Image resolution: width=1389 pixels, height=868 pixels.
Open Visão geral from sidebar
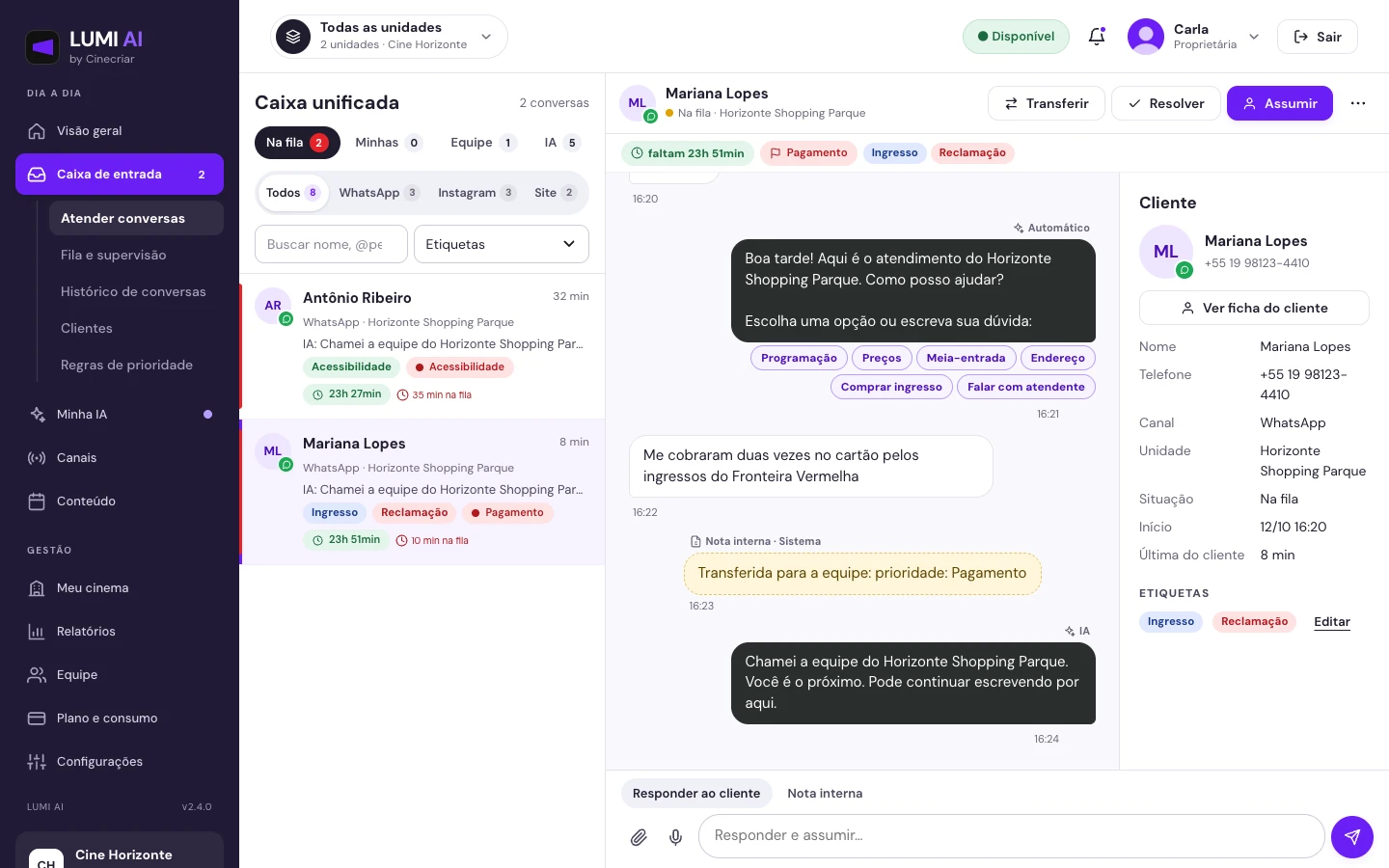click(x=120, y=131)
